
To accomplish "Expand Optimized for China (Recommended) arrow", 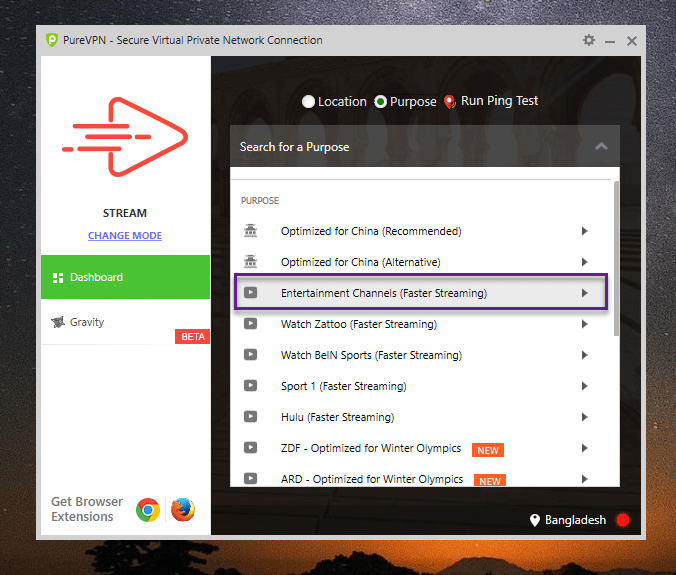I will pos(585,231).
